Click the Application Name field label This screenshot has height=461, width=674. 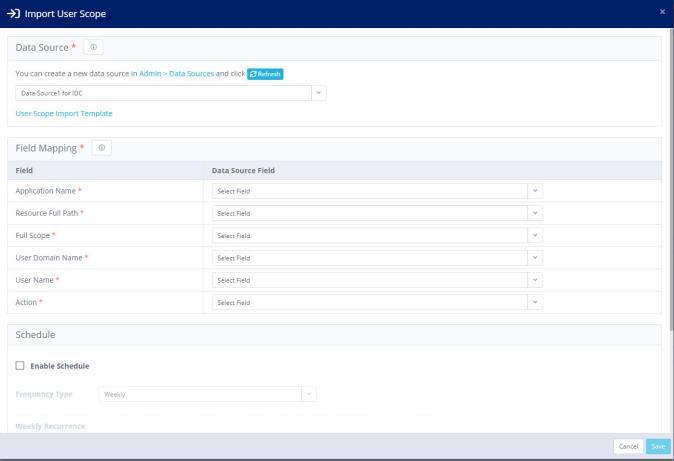pyautogui.click(x=46, y=191)
